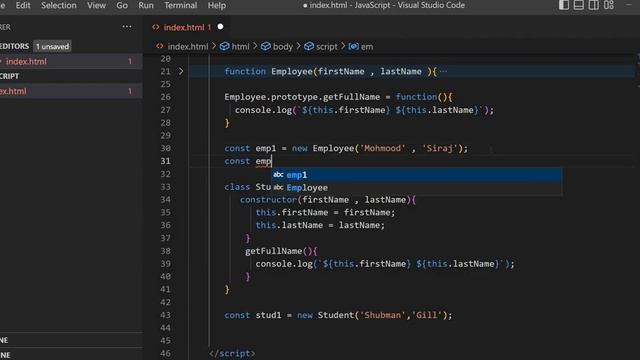
Task: Click 'getFullName' method on line 38
Action: 273,251
